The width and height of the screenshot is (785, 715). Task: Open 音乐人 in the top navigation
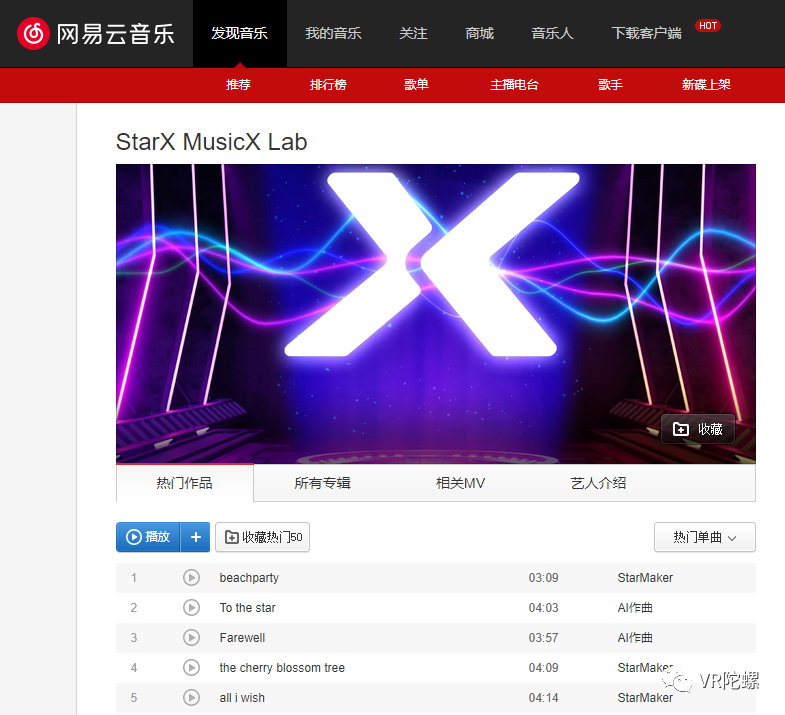[552, 34]
